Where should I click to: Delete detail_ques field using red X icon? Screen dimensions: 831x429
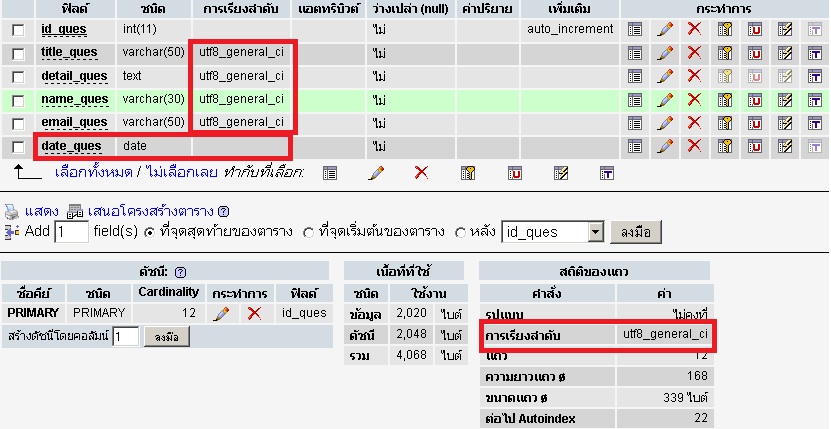tap(694, 76)
